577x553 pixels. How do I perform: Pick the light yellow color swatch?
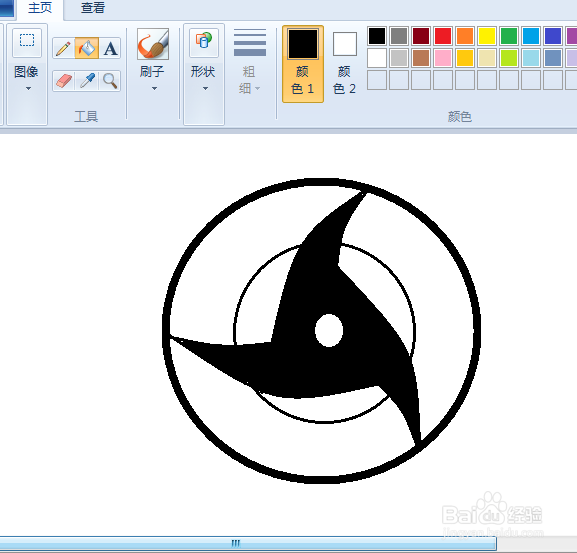click(487, 58)
